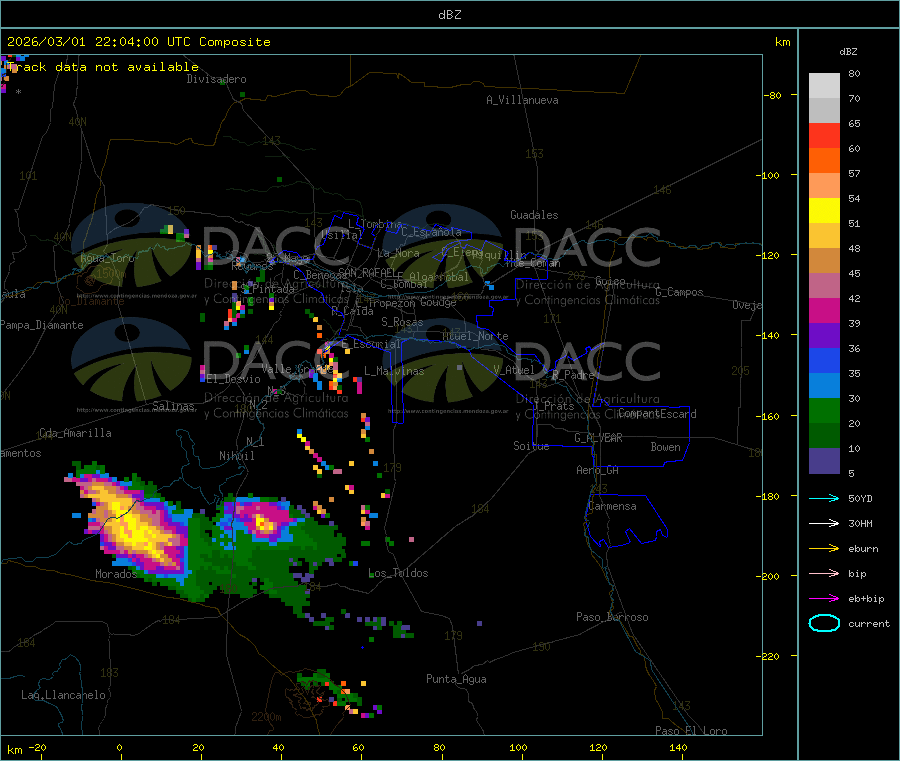This screenshot has height=761, width=900.
Task: Click the 39 dBZ magenta color swatch
Action: (824, 310)
